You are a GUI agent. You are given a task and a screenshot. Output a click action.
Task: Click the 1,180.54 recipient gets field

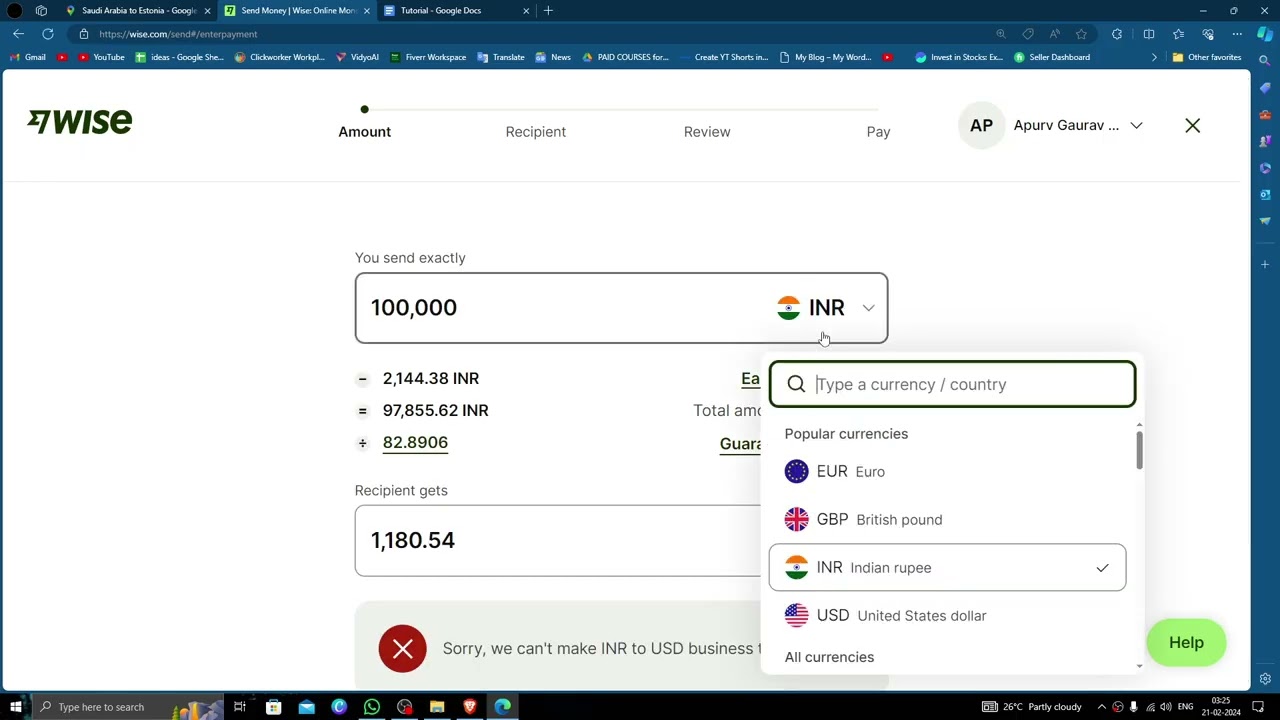[x=558, y=540]
